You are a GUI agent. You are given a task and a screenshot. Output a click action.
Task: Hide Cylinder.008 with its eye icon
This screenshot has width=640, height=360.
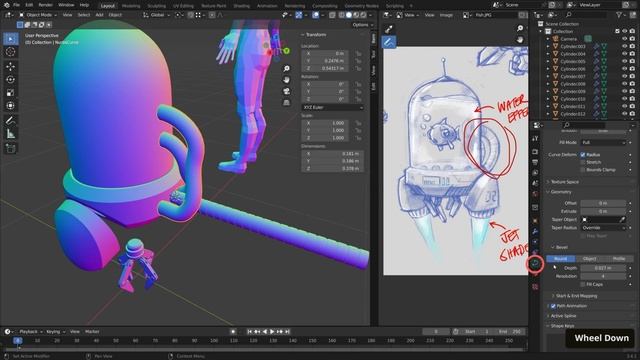pos(624,84)
